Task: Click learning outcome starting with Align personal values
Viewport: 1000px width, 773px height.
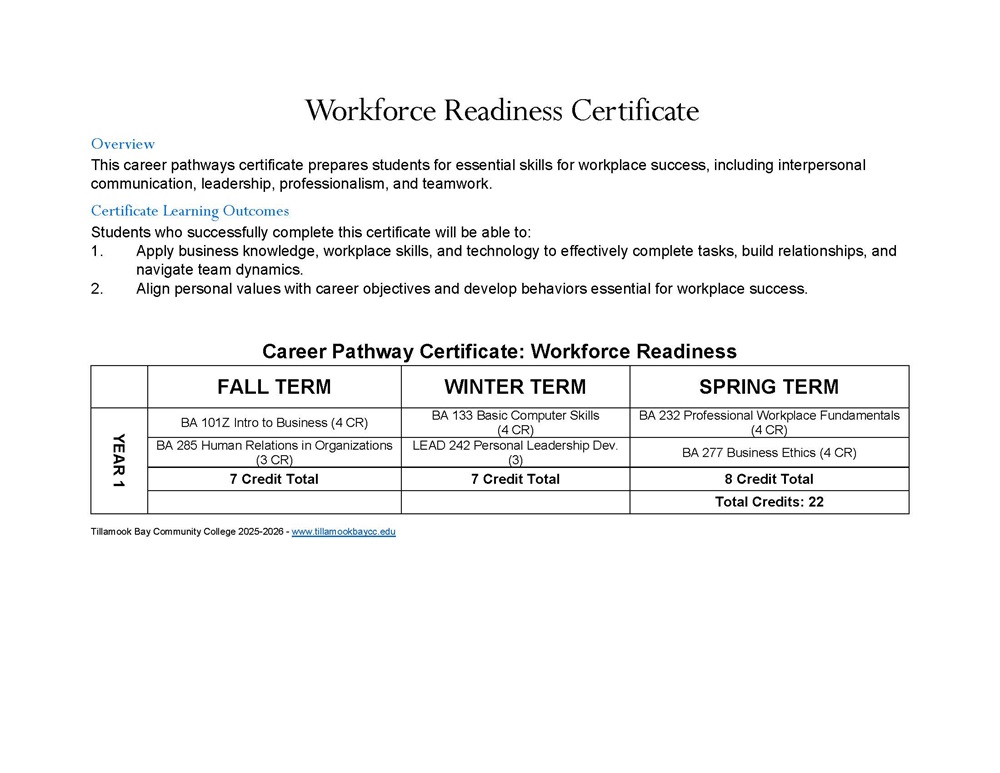Action: click(x=471, y=289)
